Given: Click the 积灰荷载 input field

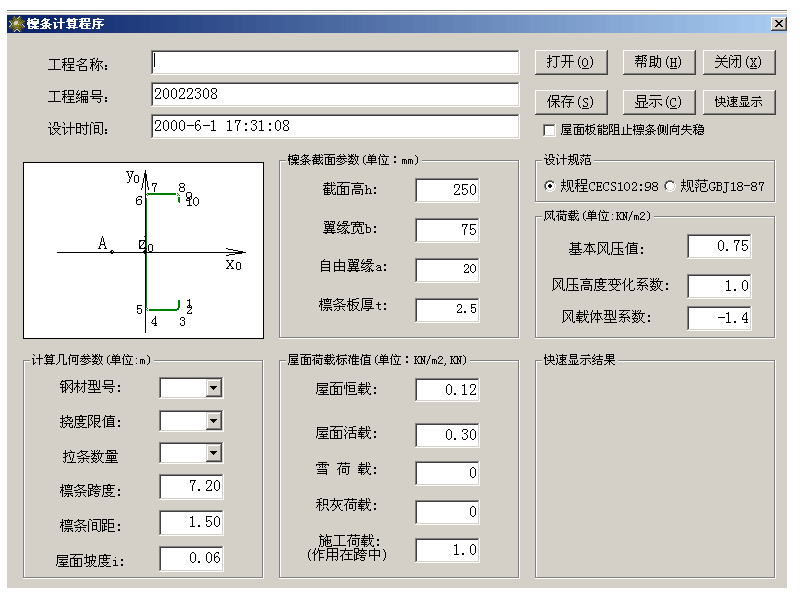Looking at the screenshot, I should click(x=447, y=512).
